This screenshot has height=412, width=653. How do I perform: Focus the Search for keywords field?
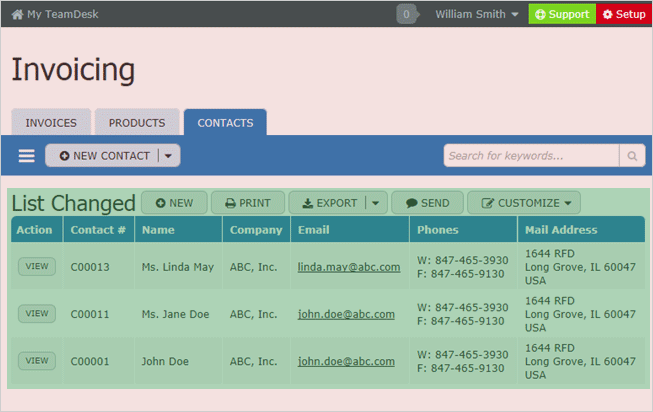tap(531, 156)
